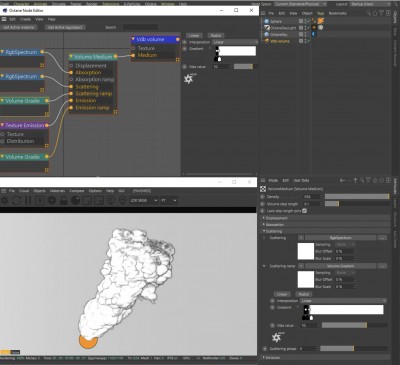Click the search magnifier in Object Manager
The height and width of the screenshot is (365, 400).
(369, 13)
